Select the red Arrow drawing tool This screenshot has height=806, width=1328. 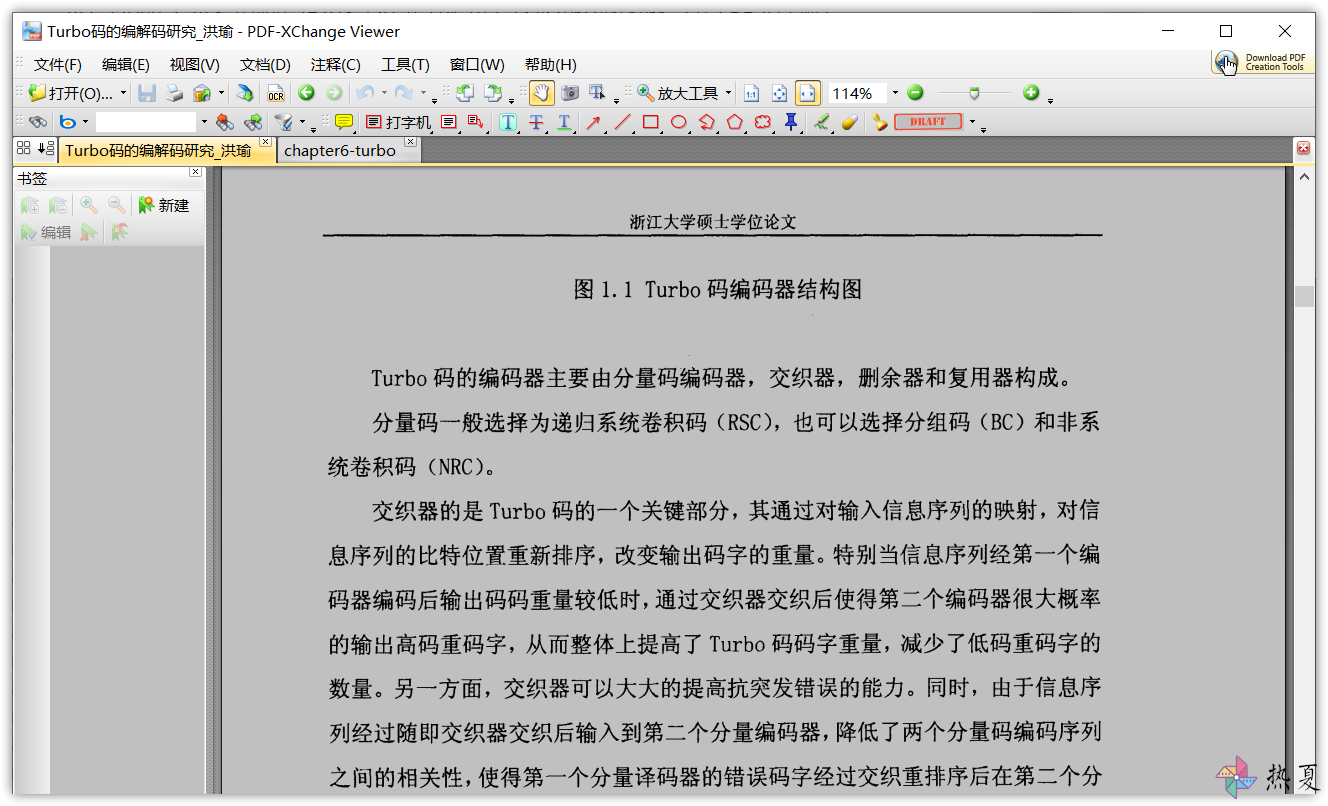tap(594, 122)
